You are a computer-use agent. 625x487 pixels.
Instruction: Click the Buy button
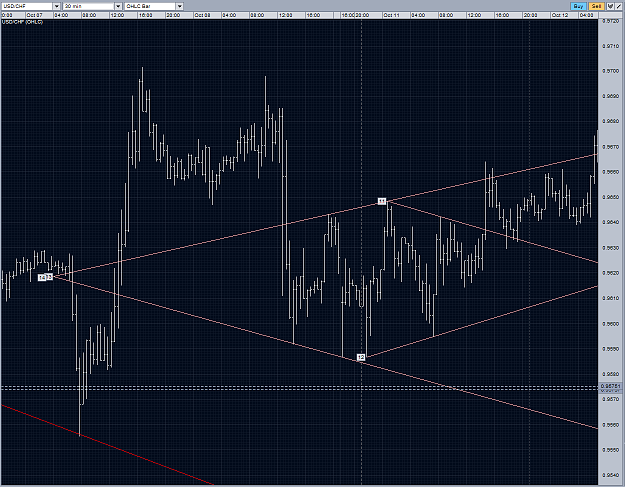pyautogui.click(x=578, y=6)
